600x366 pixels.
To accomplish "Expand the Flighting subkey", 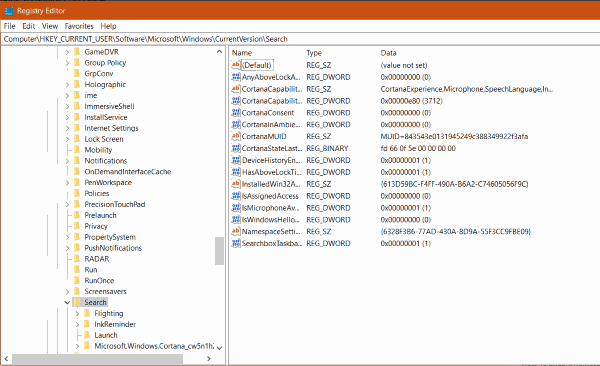I will pos(77,314).
